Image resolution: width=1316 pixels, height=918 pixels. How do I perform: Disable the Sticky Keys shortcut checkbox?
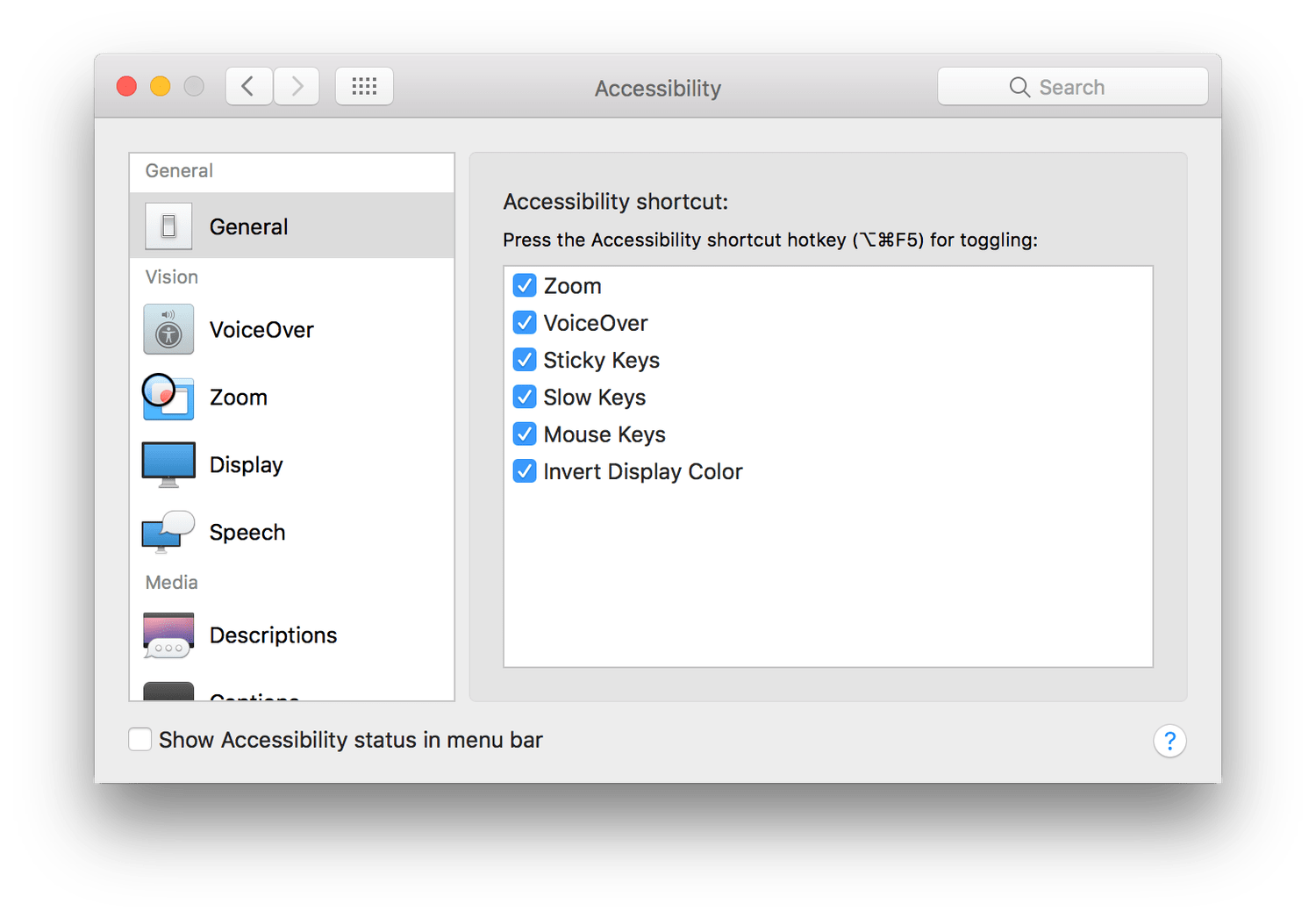pyautogui.click(x=525, y=360)
